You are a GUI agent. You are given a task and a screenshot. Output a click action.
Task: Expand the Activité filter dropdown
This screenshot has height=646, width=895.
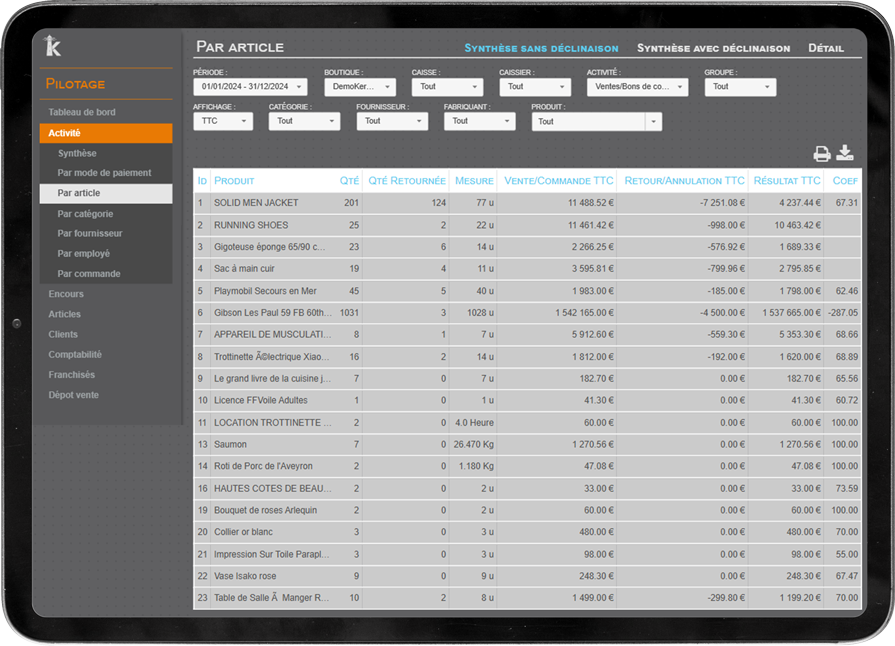point(638,87)
